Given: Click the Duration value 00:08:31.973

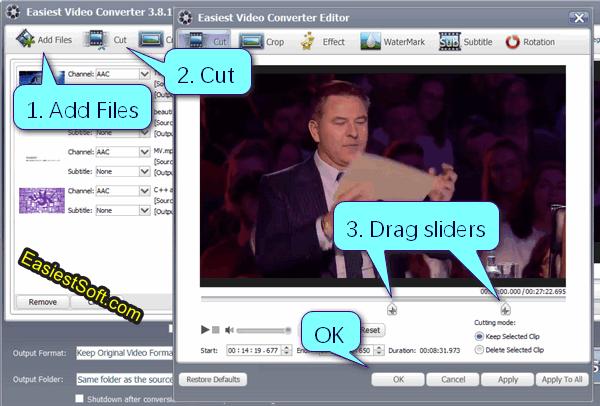Looking at the screenshot, I should [x=440, y=351].
